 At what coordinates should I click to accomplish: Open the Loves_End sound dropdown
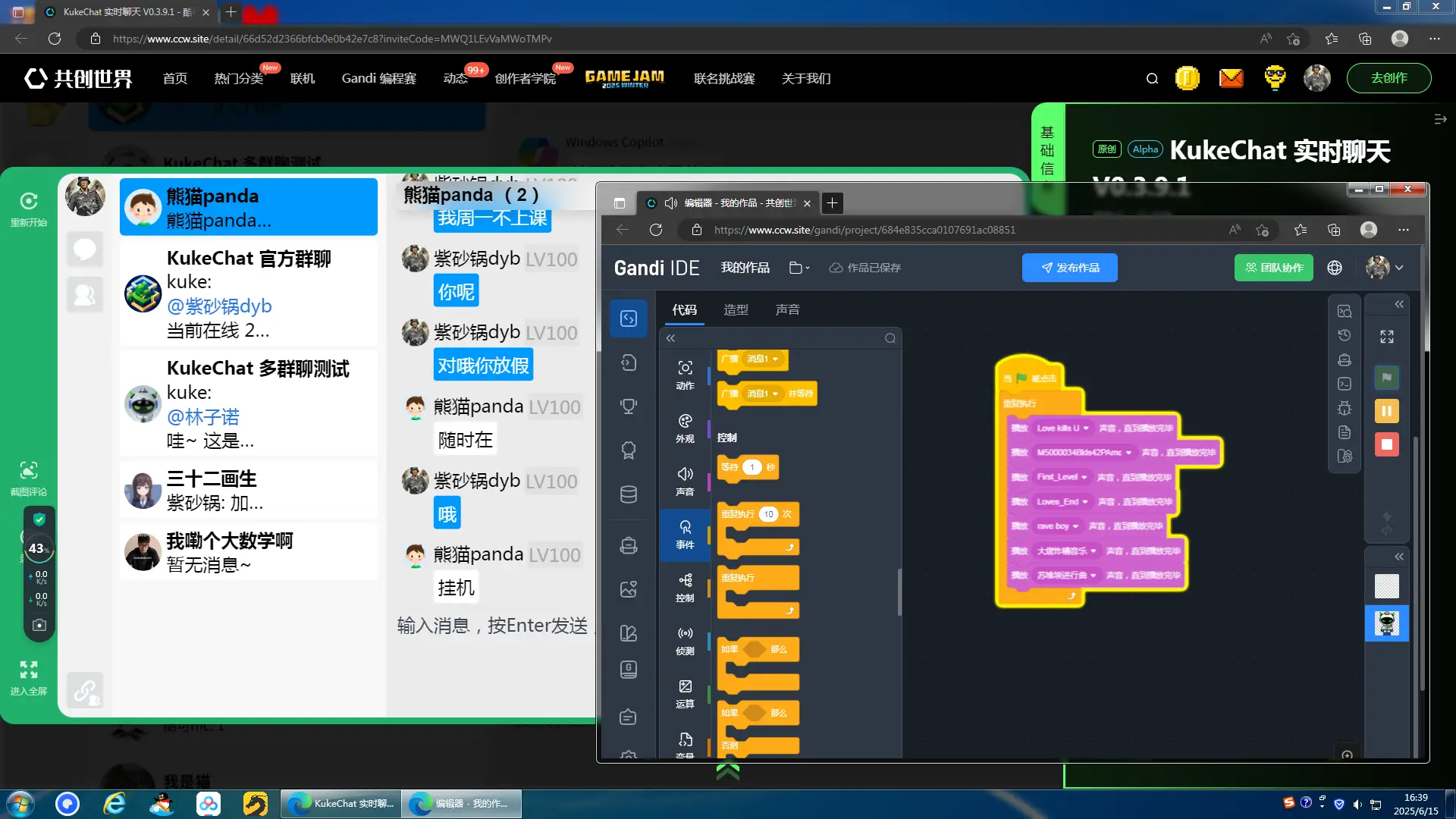point(1062,501)
